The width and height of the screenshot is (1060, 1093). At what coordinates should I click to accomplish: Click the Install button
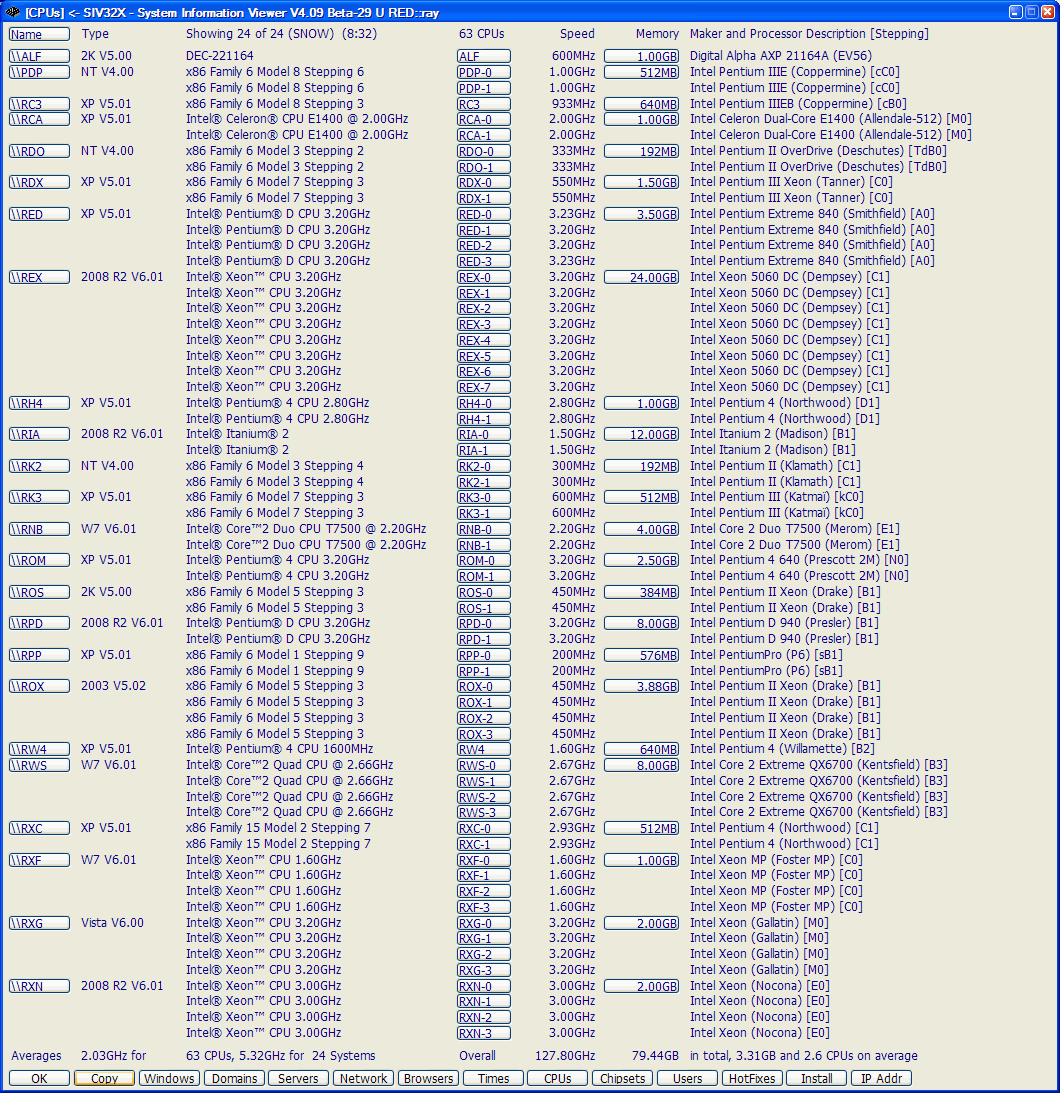[x=816, y=1078]
